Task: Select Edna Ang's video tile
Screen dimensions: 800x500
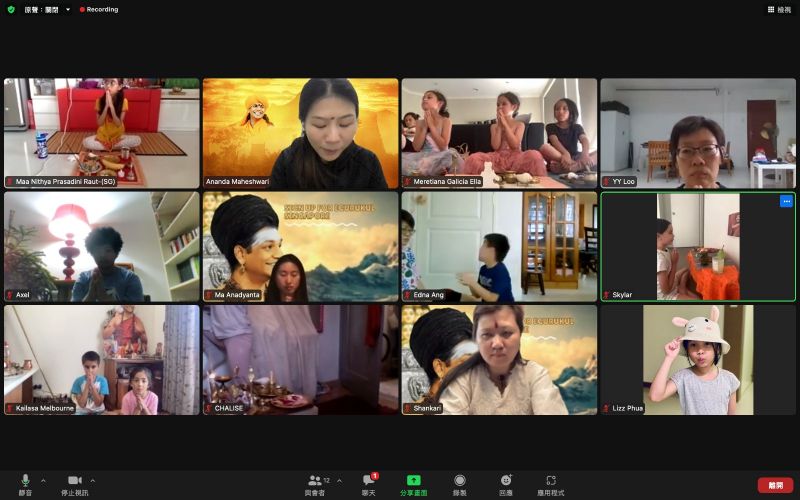Action: click(499, 246)
